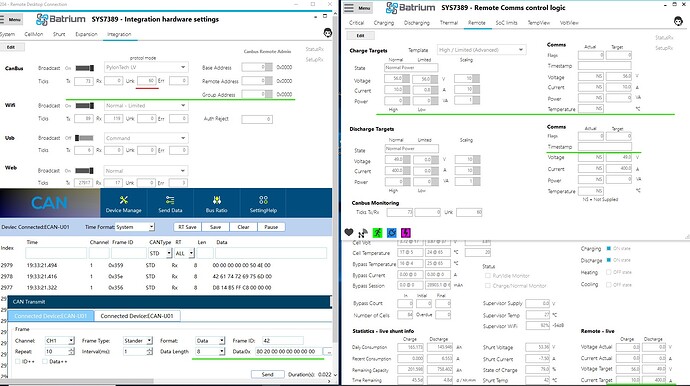The height and width of the screenshot is (386, 690).
Task: Switch to the CellMon tab
Action: pyautogui.click(x=33, y=34)
